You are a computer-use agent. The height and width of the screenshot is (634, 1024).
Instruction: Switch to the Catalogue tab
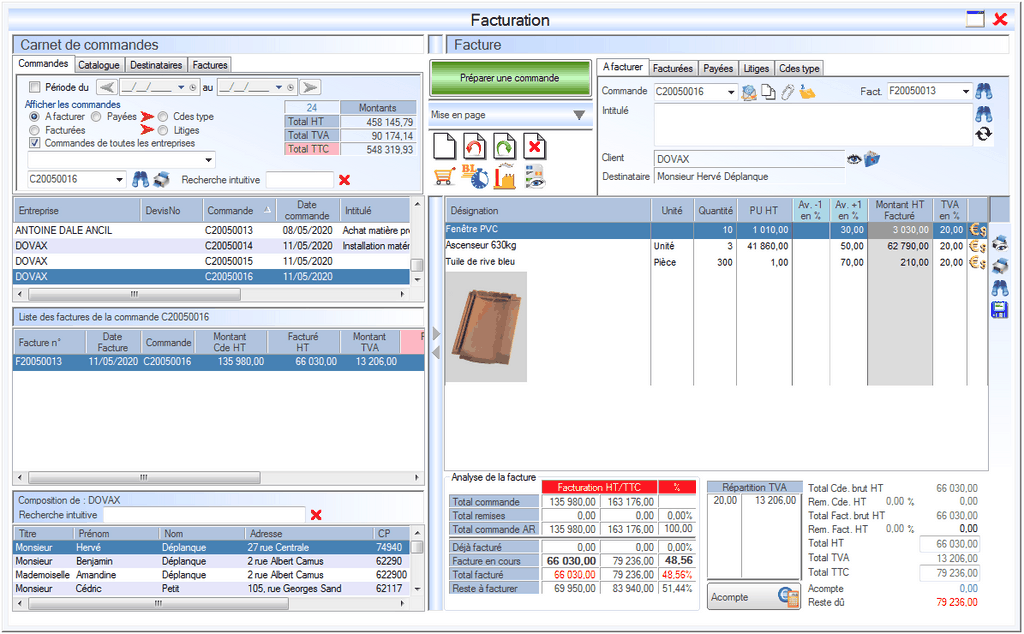pos(99,65)
